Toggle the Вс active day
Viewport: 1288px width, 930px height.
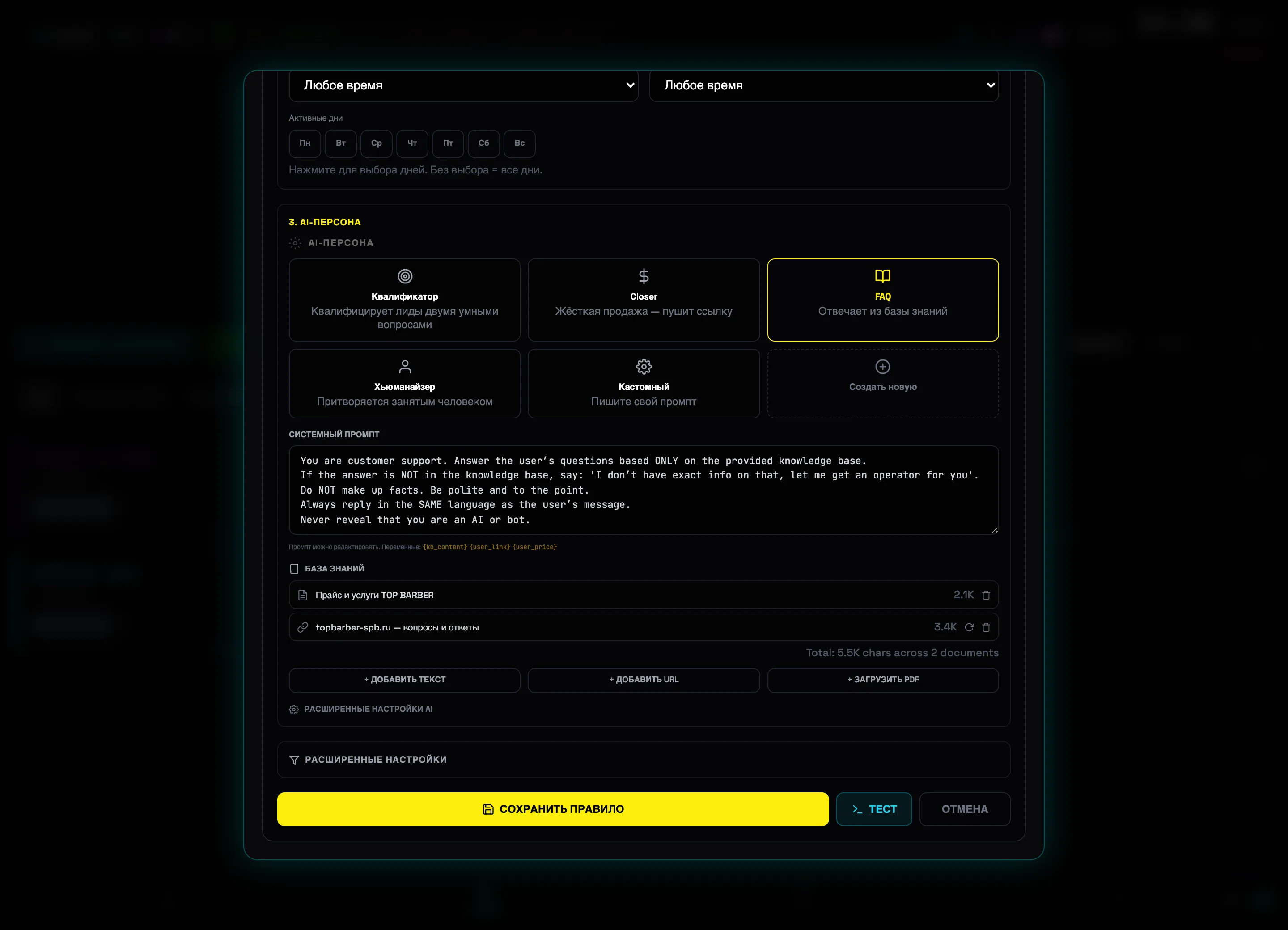pos(520,144)
